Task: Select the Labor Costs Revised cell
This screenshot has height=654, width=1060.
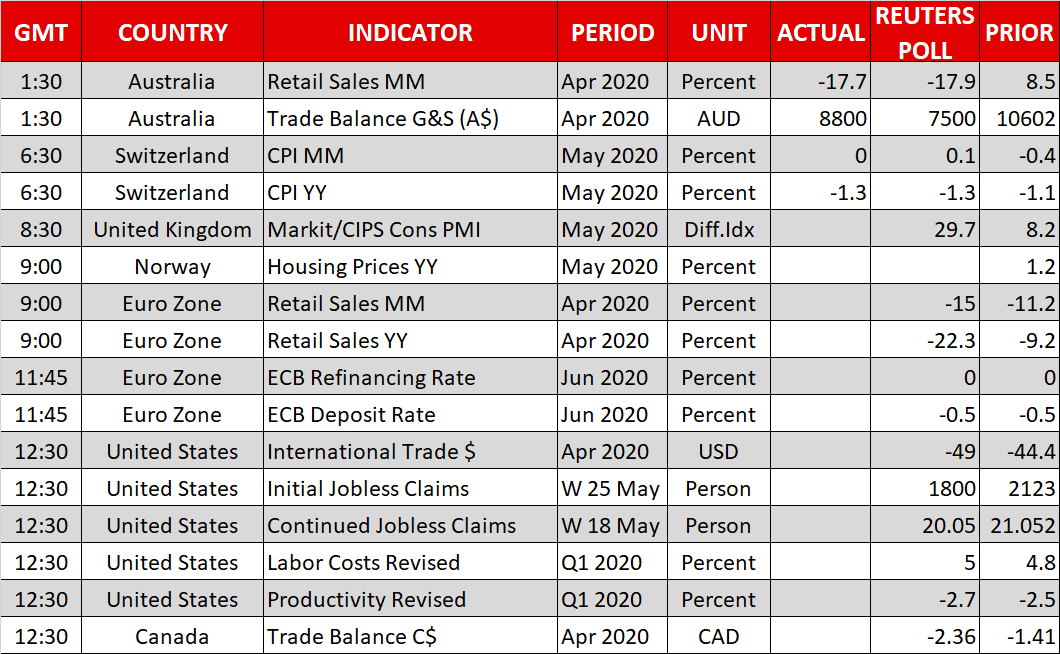Action: point(363,563)
